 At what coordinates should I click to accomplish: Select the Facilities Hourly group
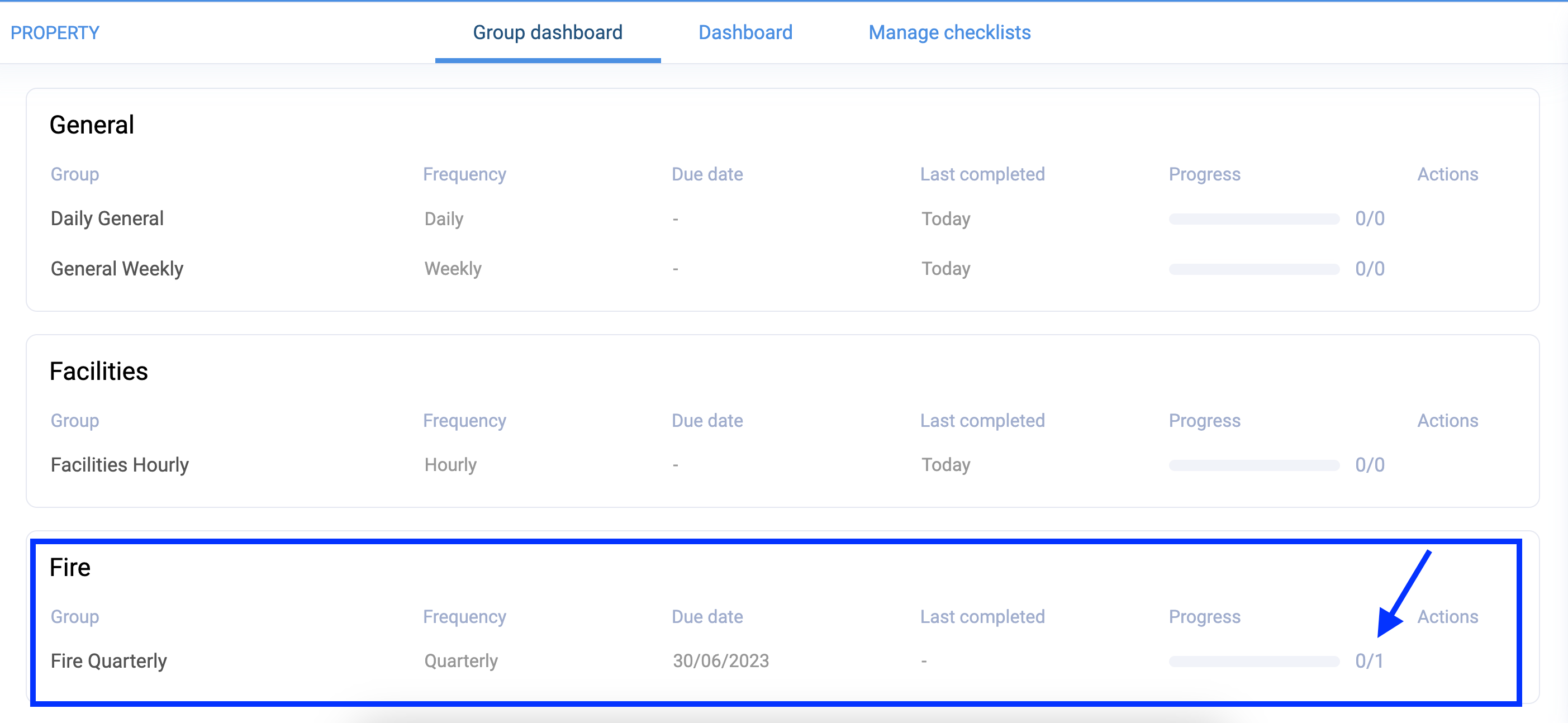tap(120, 464)
